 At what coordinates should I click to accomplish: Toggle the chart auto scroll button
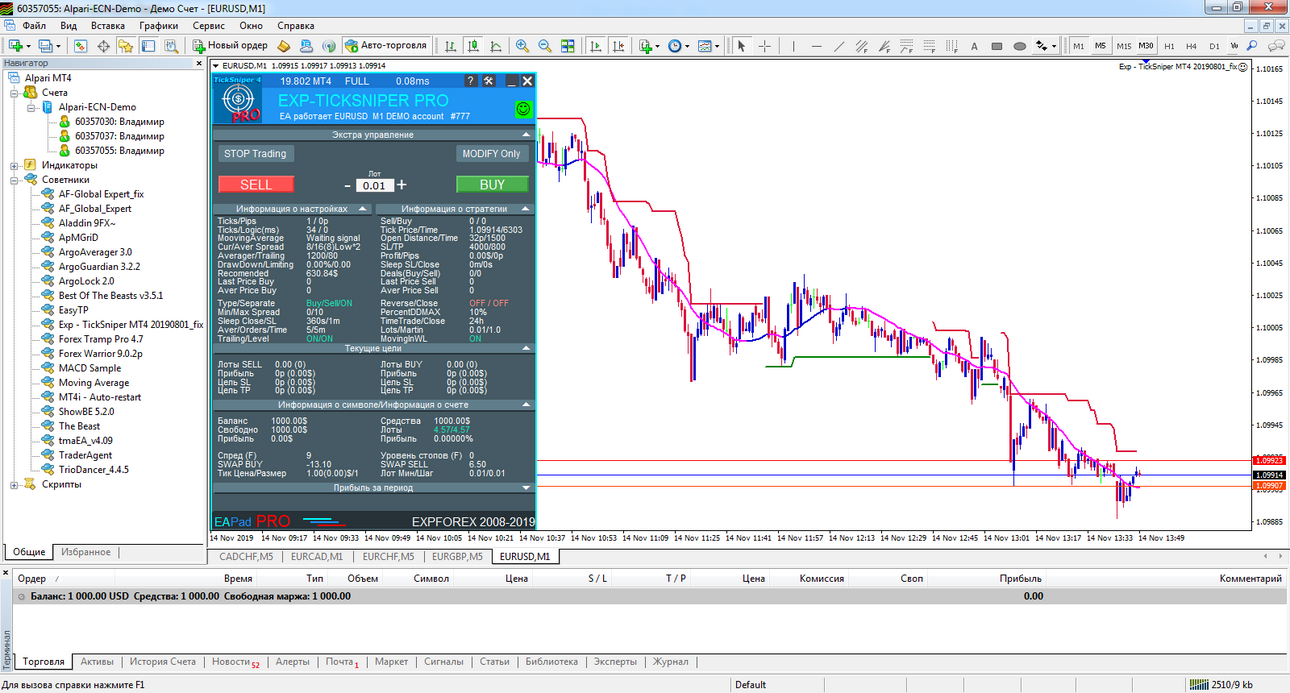pyautogui.click(x=596, y=46)
